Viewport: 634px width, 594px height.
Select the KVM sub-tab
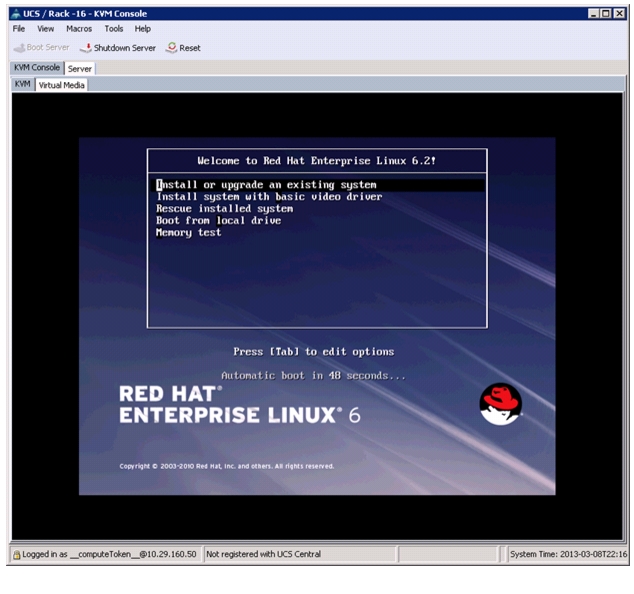pos(23,84)
